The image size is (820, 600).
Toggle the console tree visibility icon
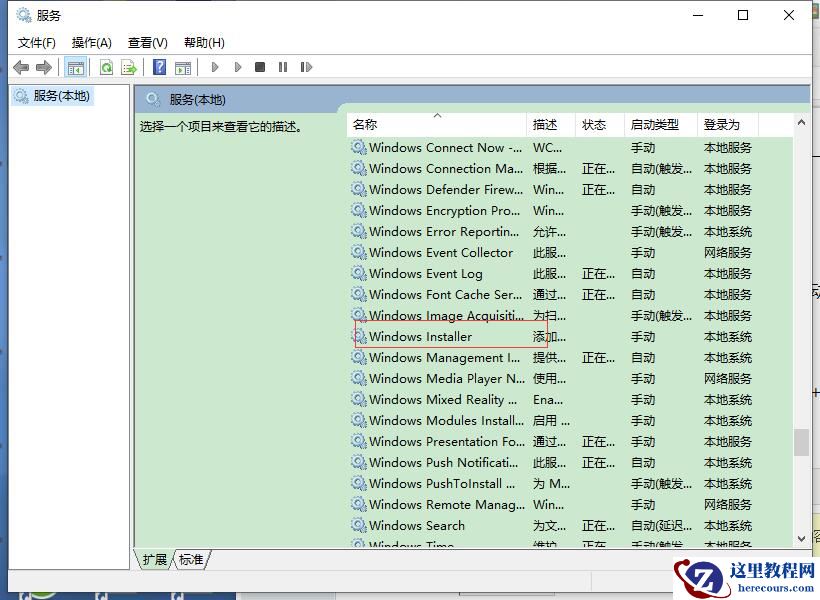click(75, 67)
